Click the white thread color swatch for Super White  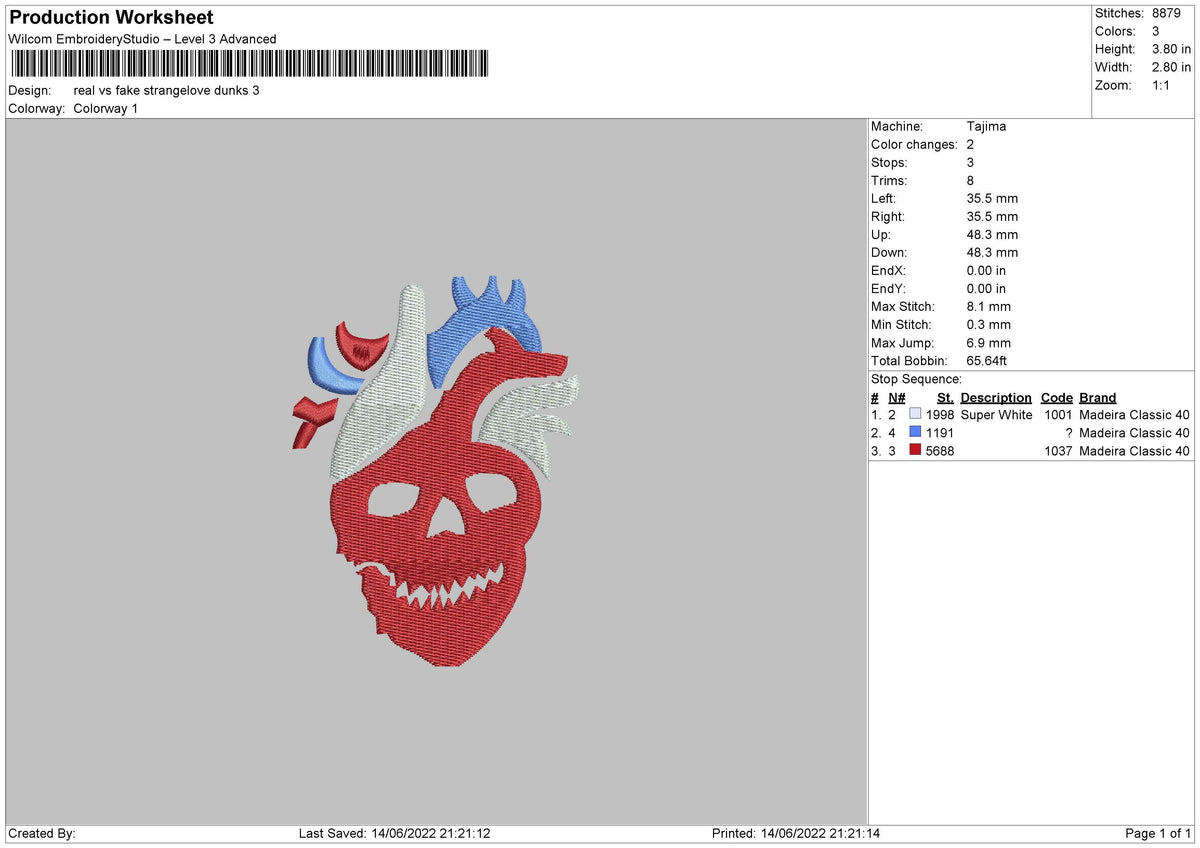pos(915,414)
